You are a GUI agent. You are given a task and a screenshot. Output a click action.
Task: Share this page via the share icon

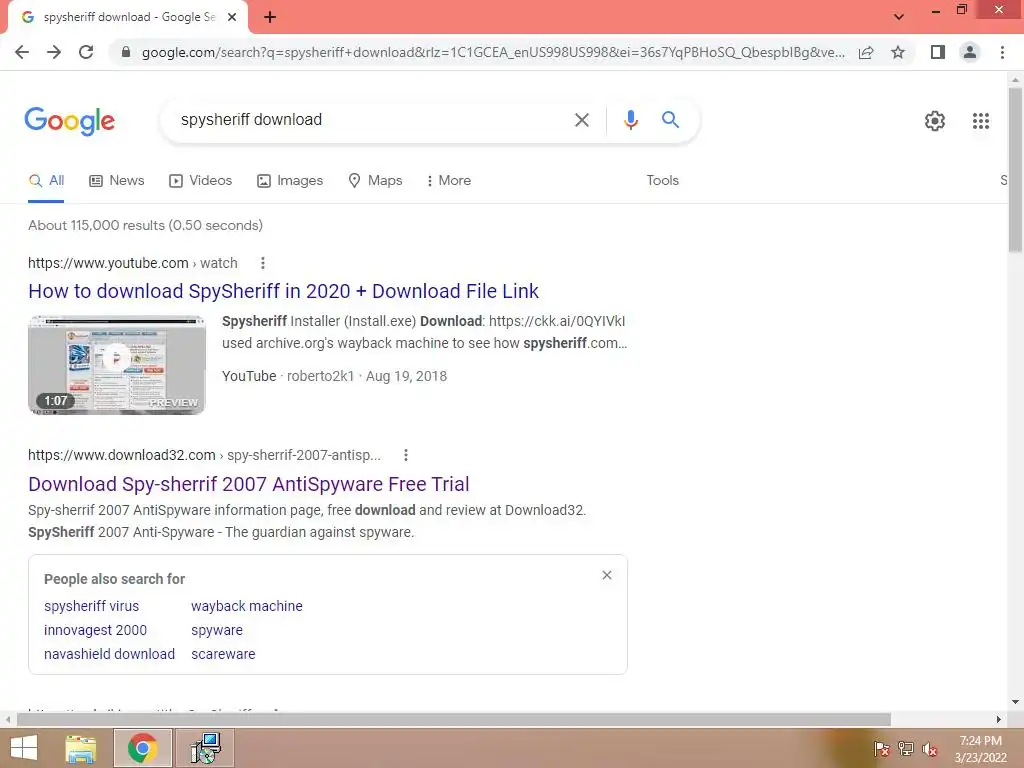866,52
